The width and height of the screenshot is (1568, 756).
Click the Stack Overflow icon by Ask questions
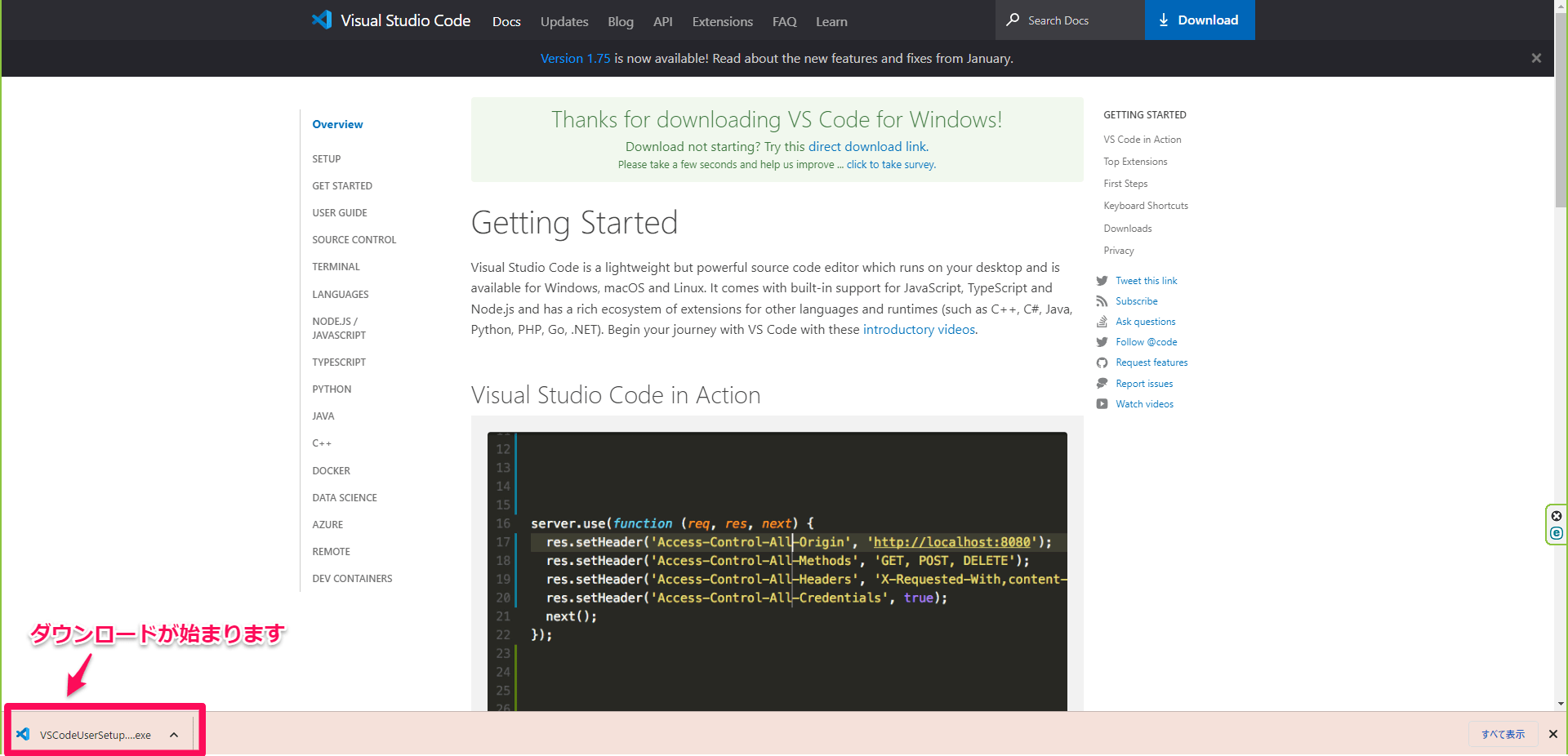point(1102,322)
